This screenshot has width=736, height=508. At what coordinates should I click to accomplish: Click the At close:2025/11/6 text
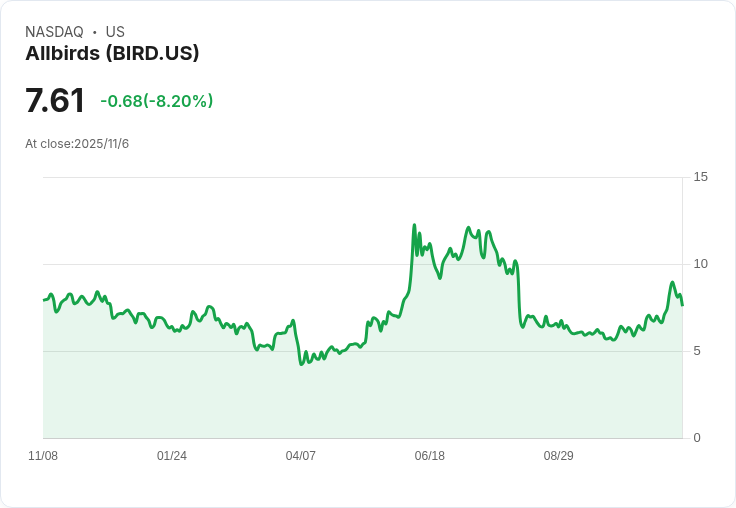click(x=77, y=144)
